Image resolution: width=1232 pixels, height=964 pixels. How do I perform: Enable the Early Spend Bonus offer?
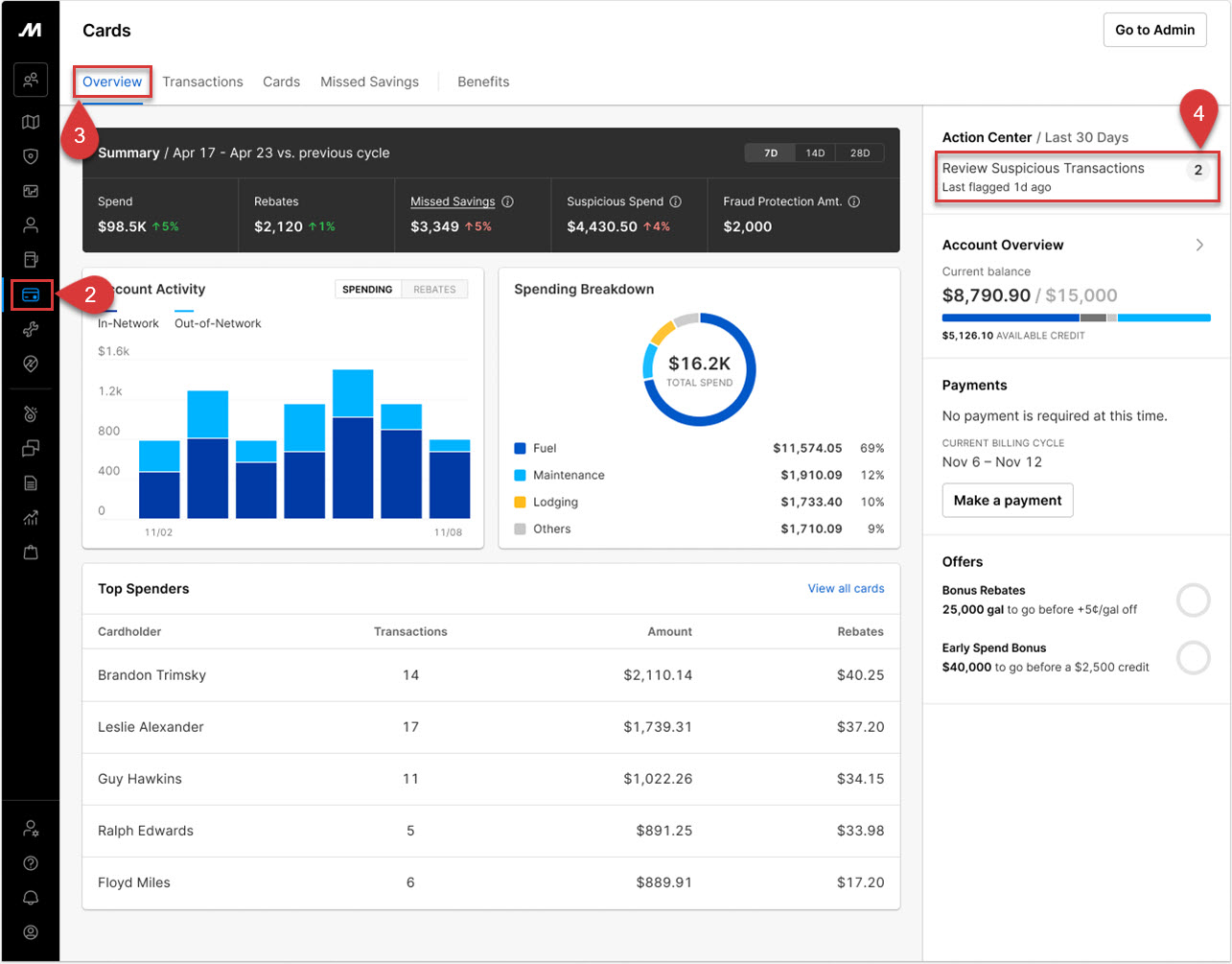(x=1194, y=658)
